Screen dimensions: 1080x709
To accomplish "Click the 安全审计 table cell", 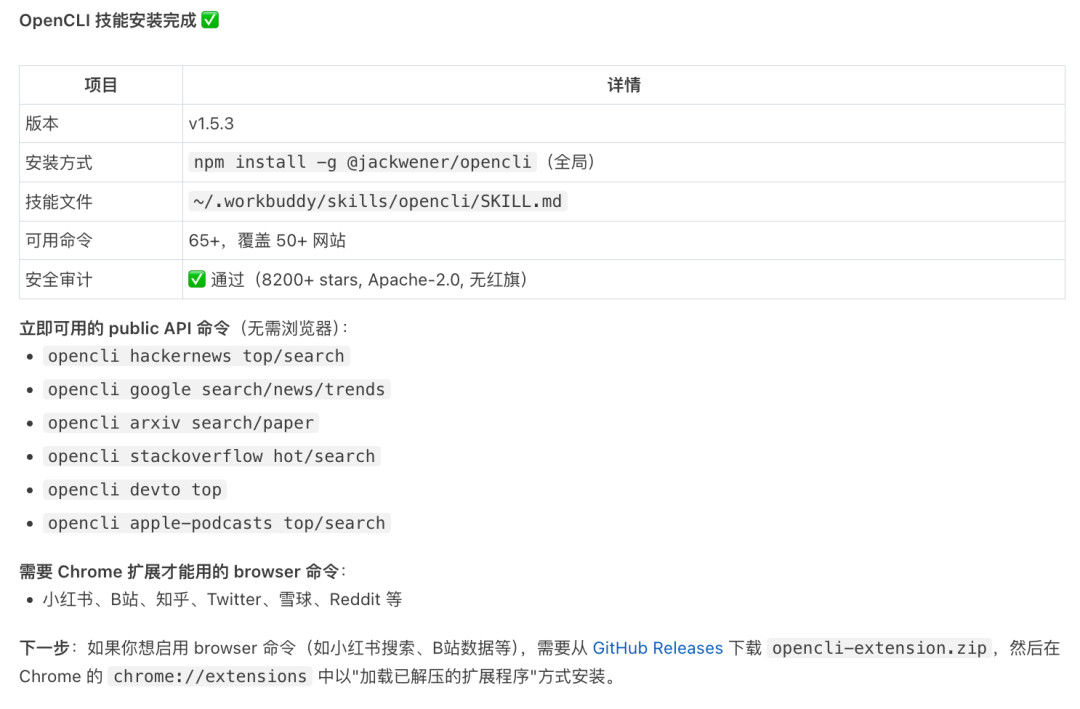I will (x=101, y=280).
